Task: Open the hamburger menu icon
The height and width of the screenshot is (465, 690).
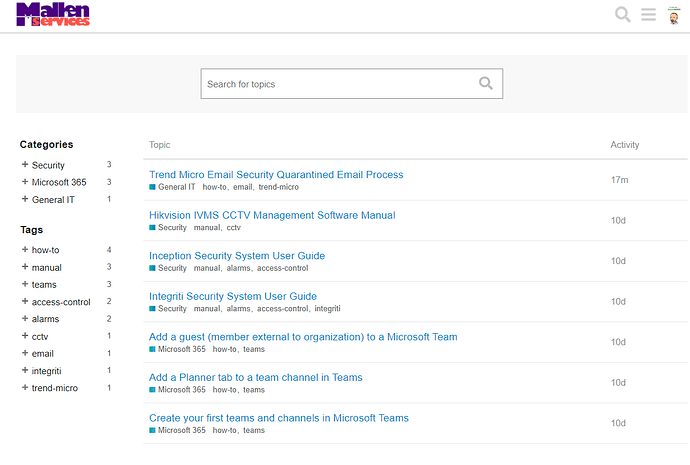Action: tap(648, 15)
